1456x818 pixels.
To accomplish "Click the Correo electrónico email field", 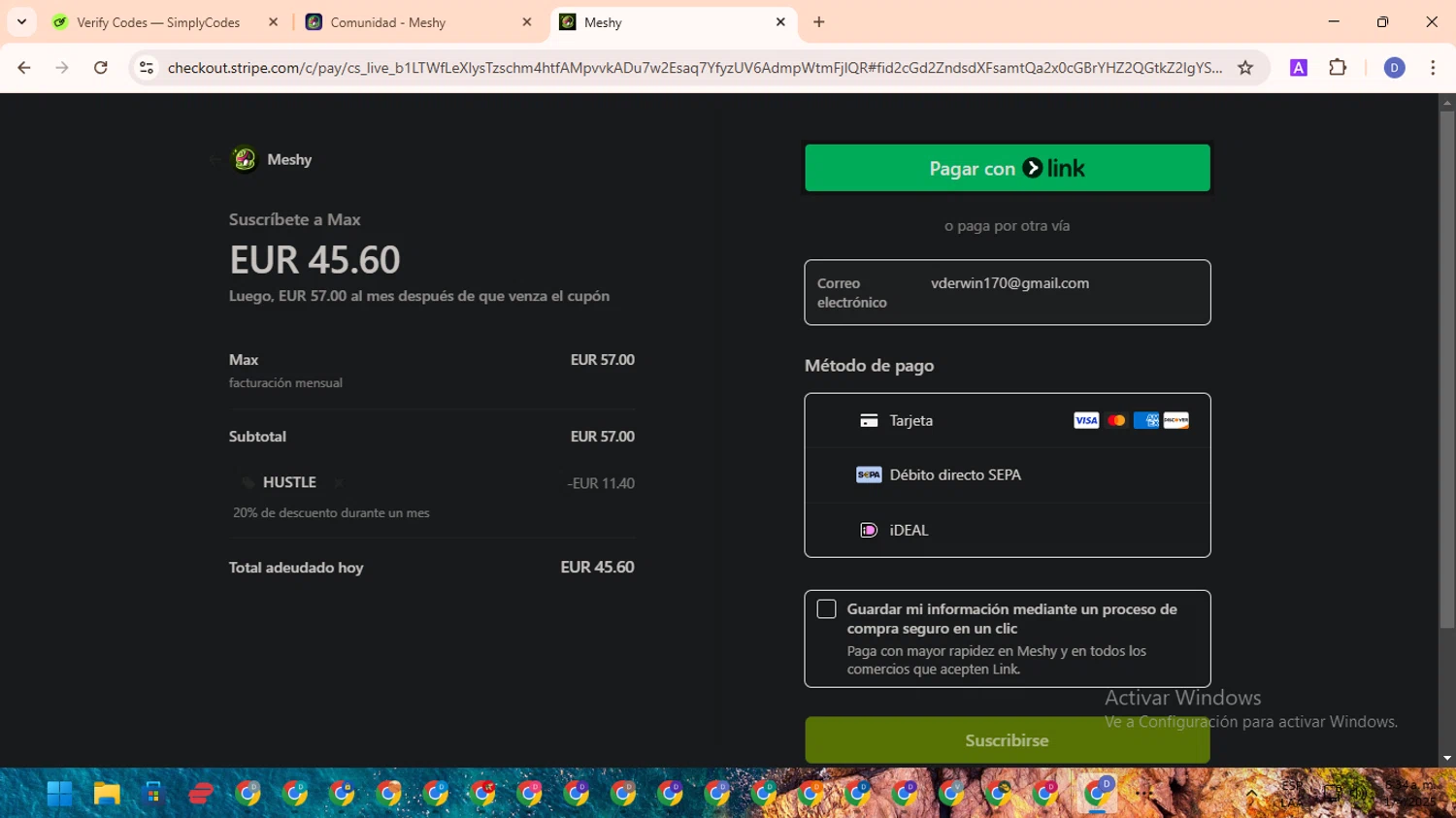I will [x=1008, y=292].
